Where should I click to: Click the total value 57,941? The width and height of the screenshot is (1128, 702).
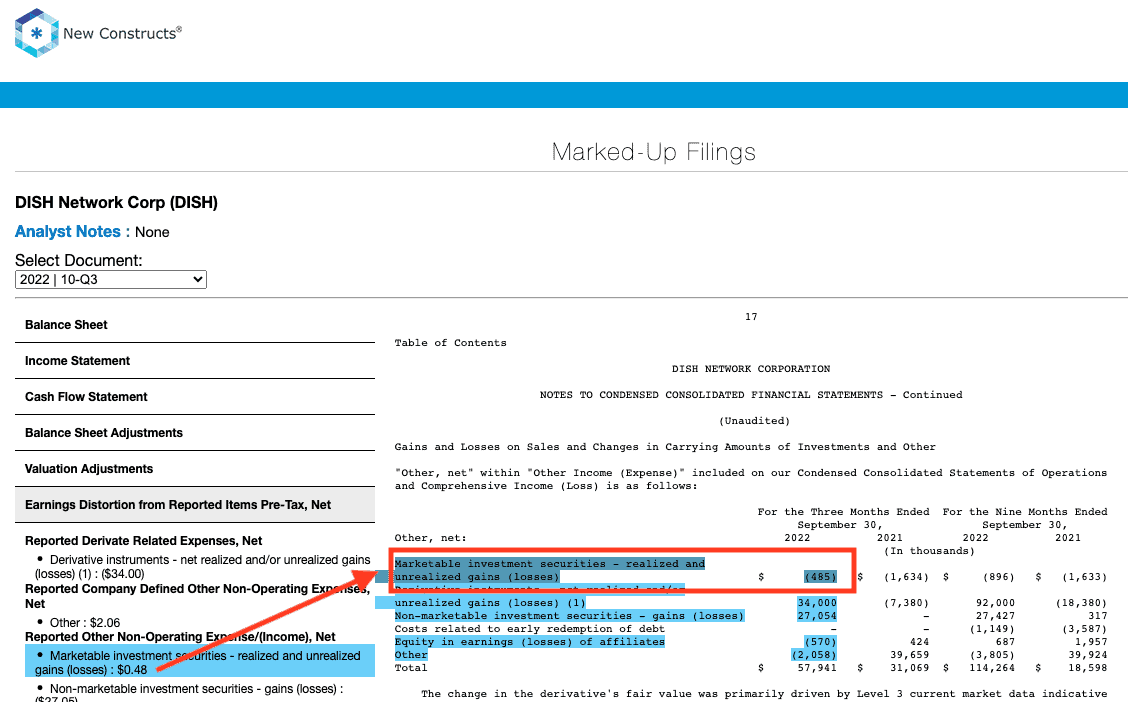[x=817, y=667]
